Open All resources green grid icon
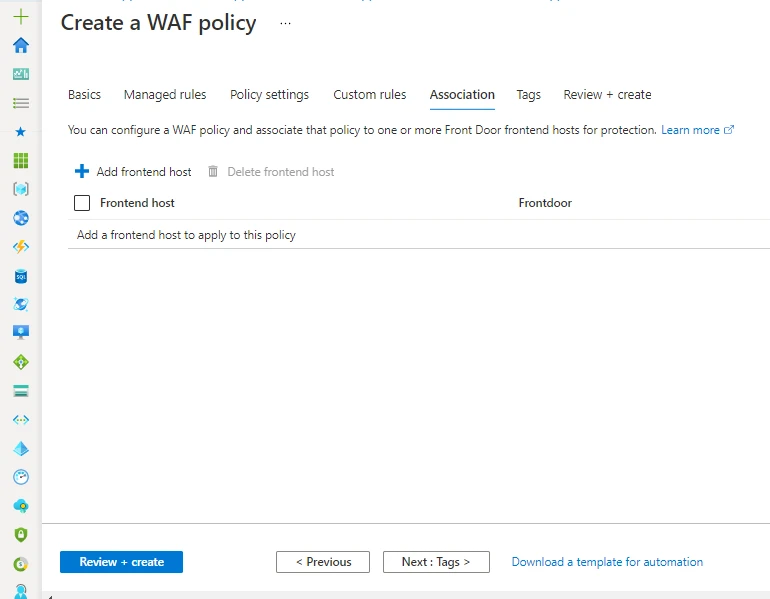The image size is (770, 599). coord(21,161)
